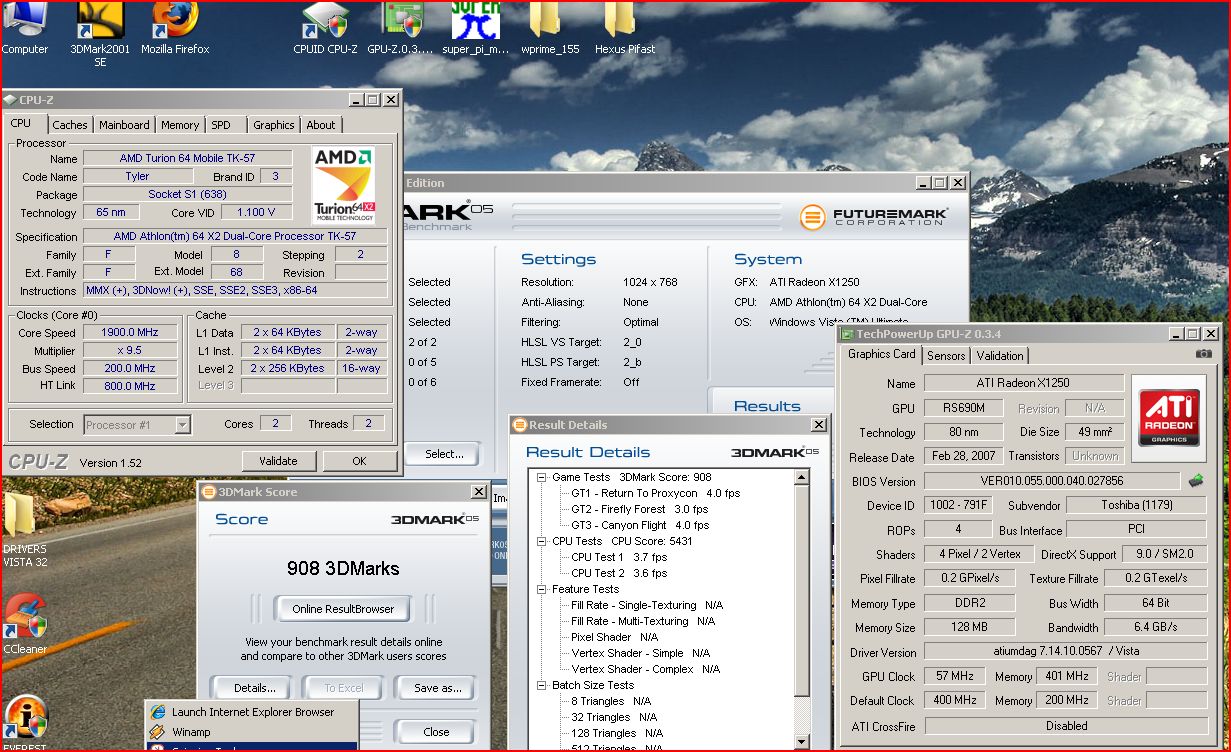This screenshot has height=752, width=1231.
Task: Click OK in the CPU-Z window
Action: point(359,461)
